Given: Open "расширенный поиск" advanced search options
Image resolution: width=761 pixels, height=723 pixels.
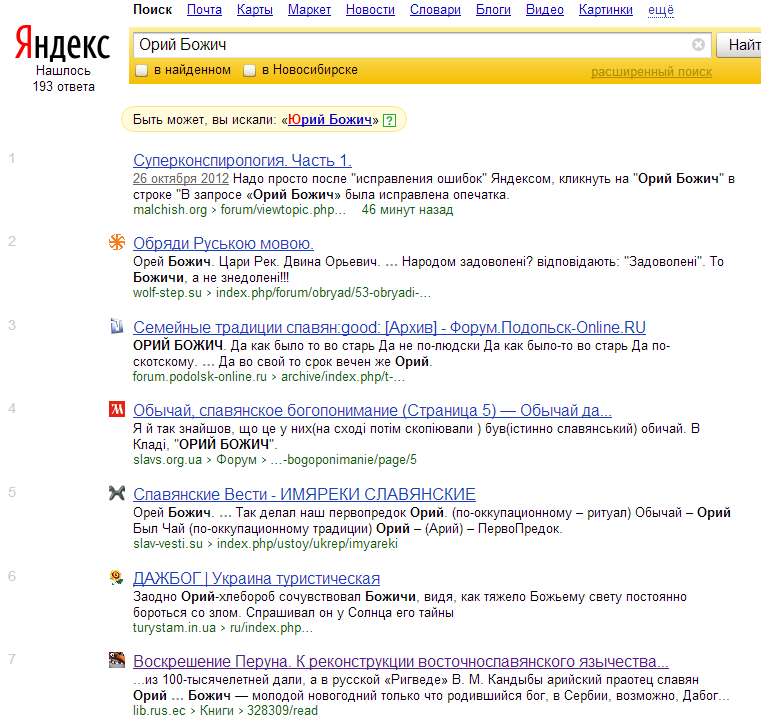Looking at the screenshot, I should 651,72.
